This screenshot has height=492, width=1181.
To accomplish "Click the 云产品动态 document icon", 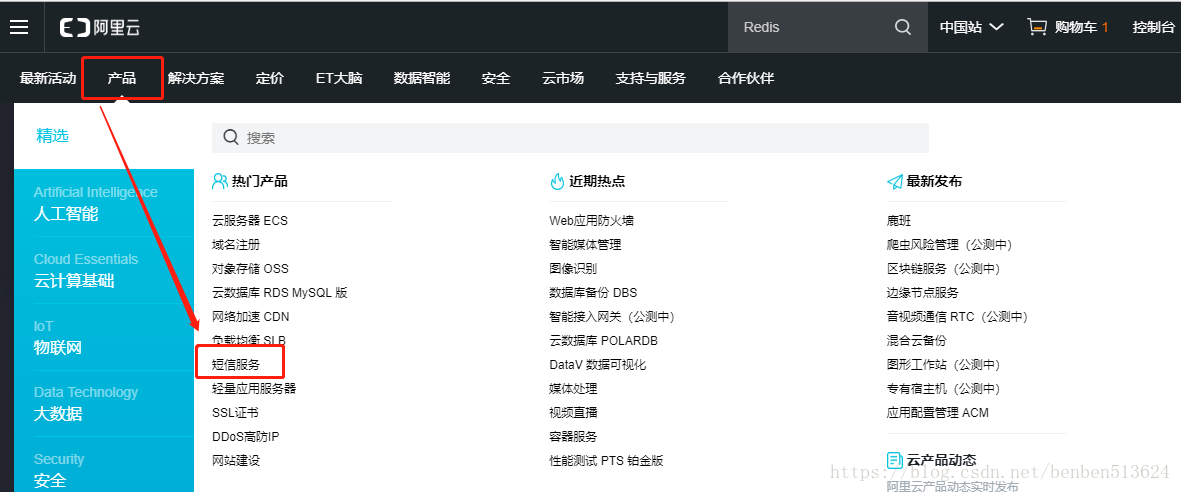I will click(x=894, y=460).
